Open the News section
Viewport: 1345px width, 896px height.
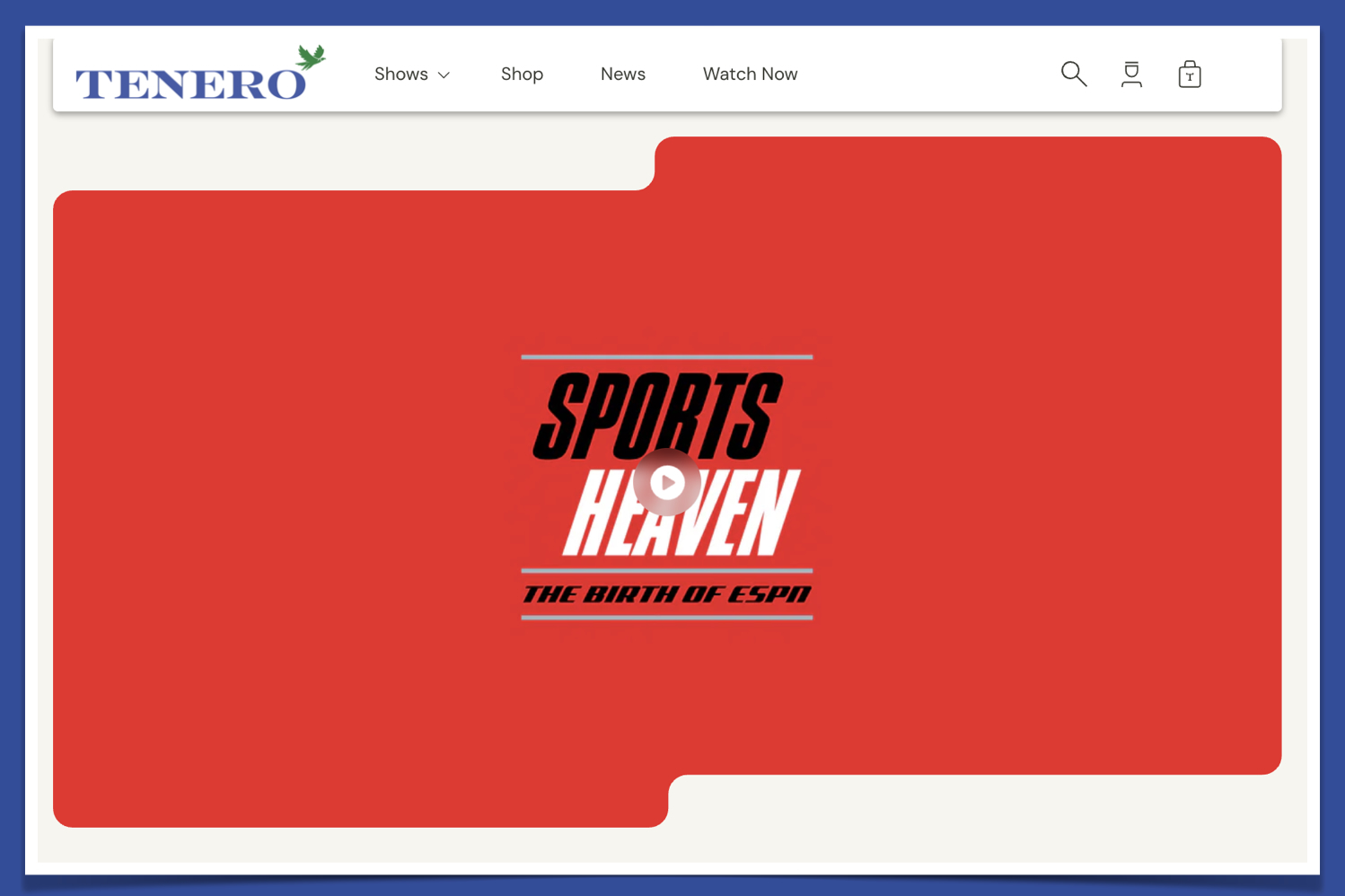[x=623, y=75]
